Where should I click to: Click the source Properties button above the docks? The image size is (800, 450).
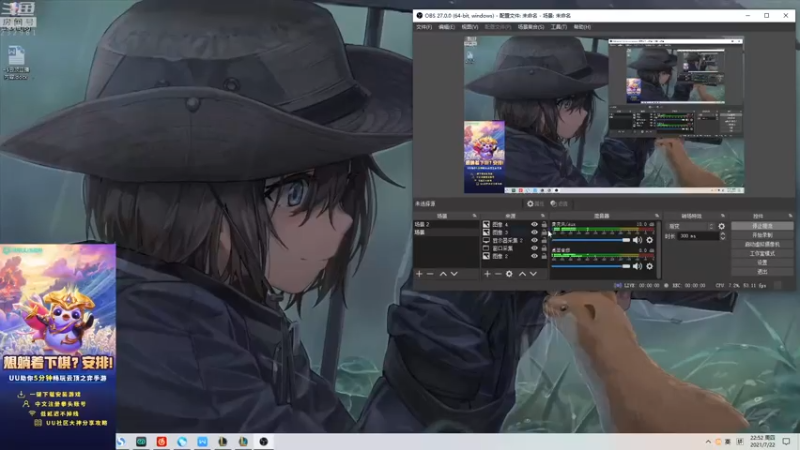pos(535,204)
